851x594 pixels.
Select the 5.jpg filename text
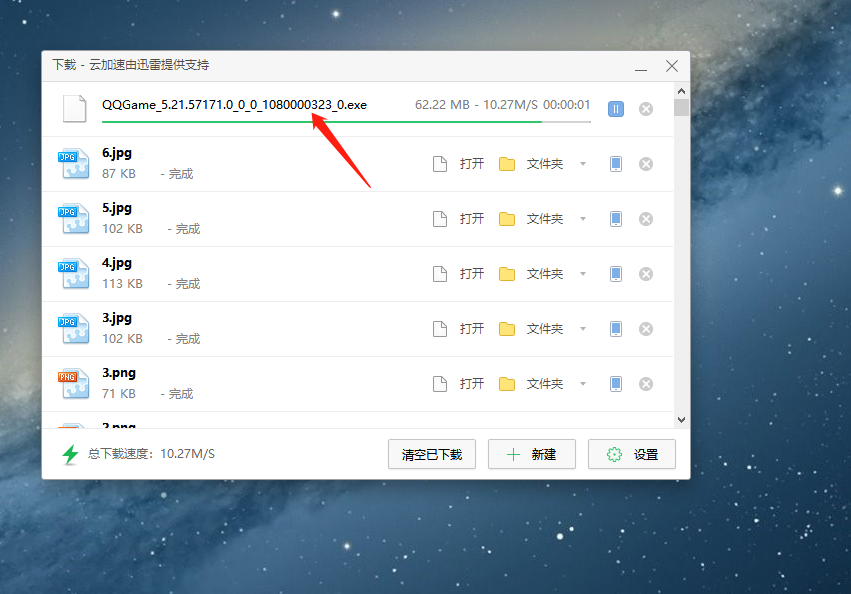(117, 208)
